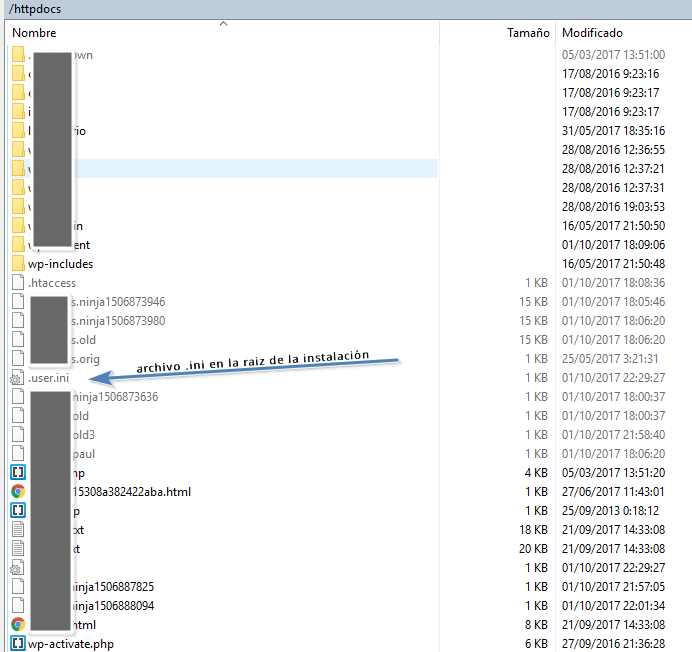Select file name ending s.orig
The width and height of the screenshot is (692, 652).
[86, 359]
